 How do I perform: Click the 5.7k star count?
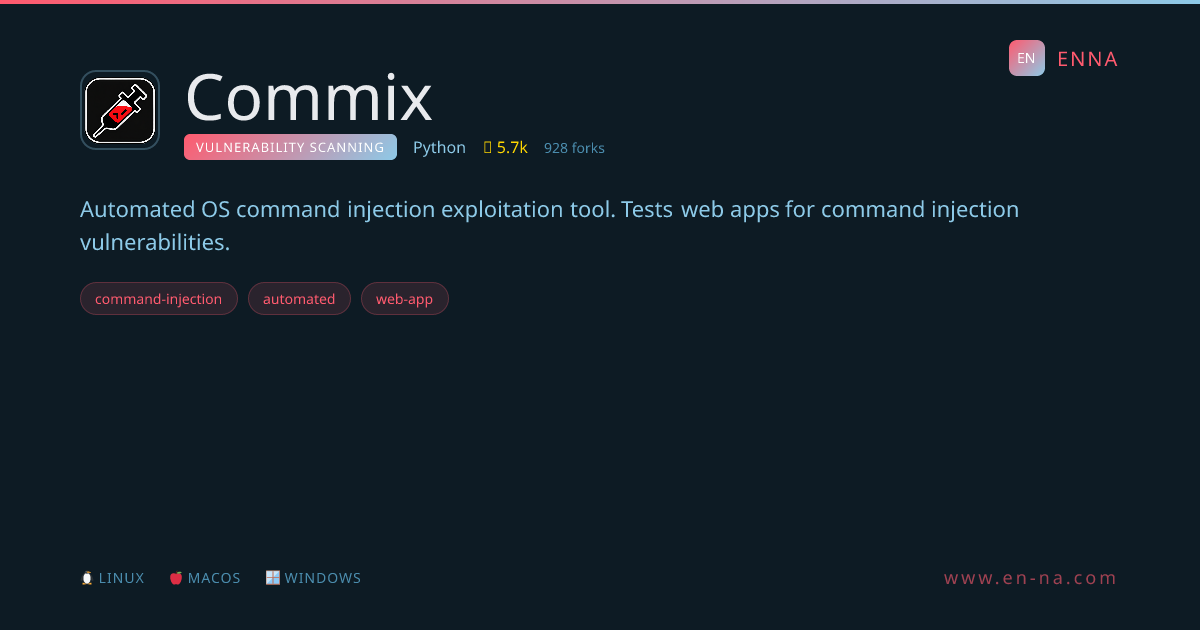click(x=512, y=147)
